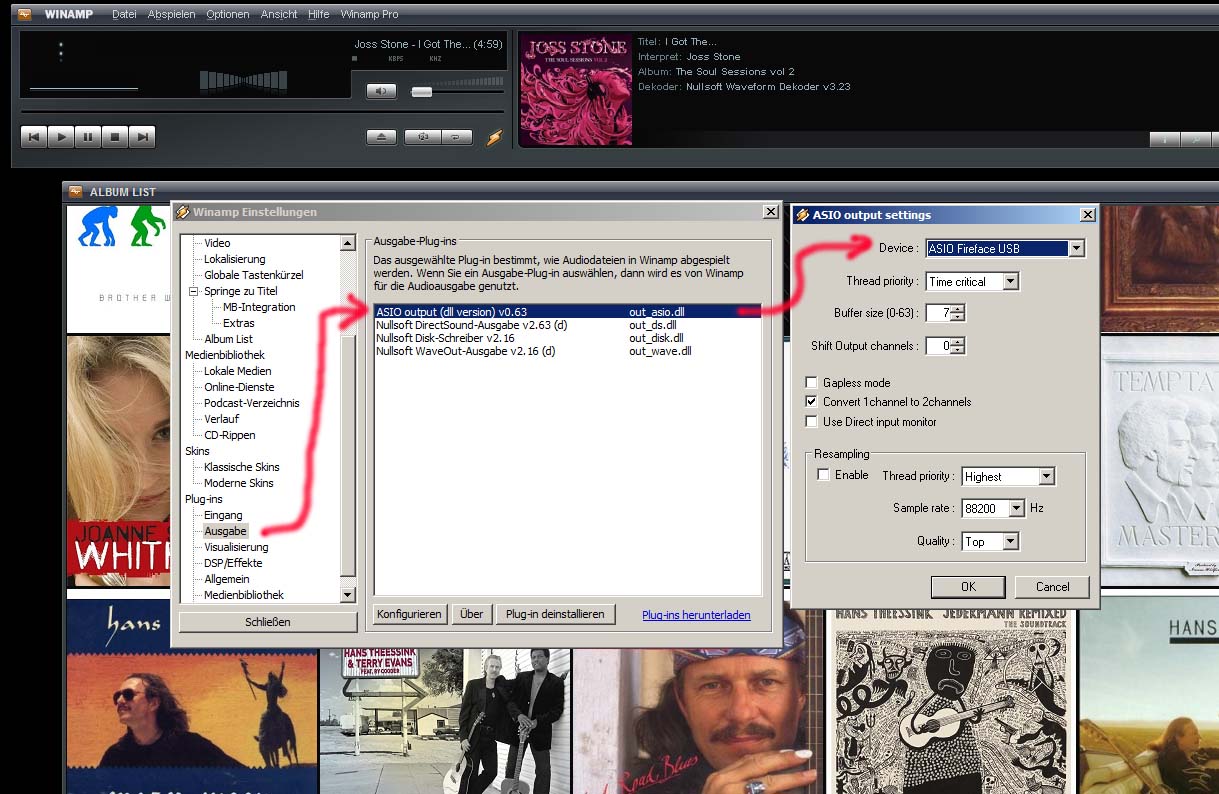Toggle shuffle mode button

(x=423, y=137)
